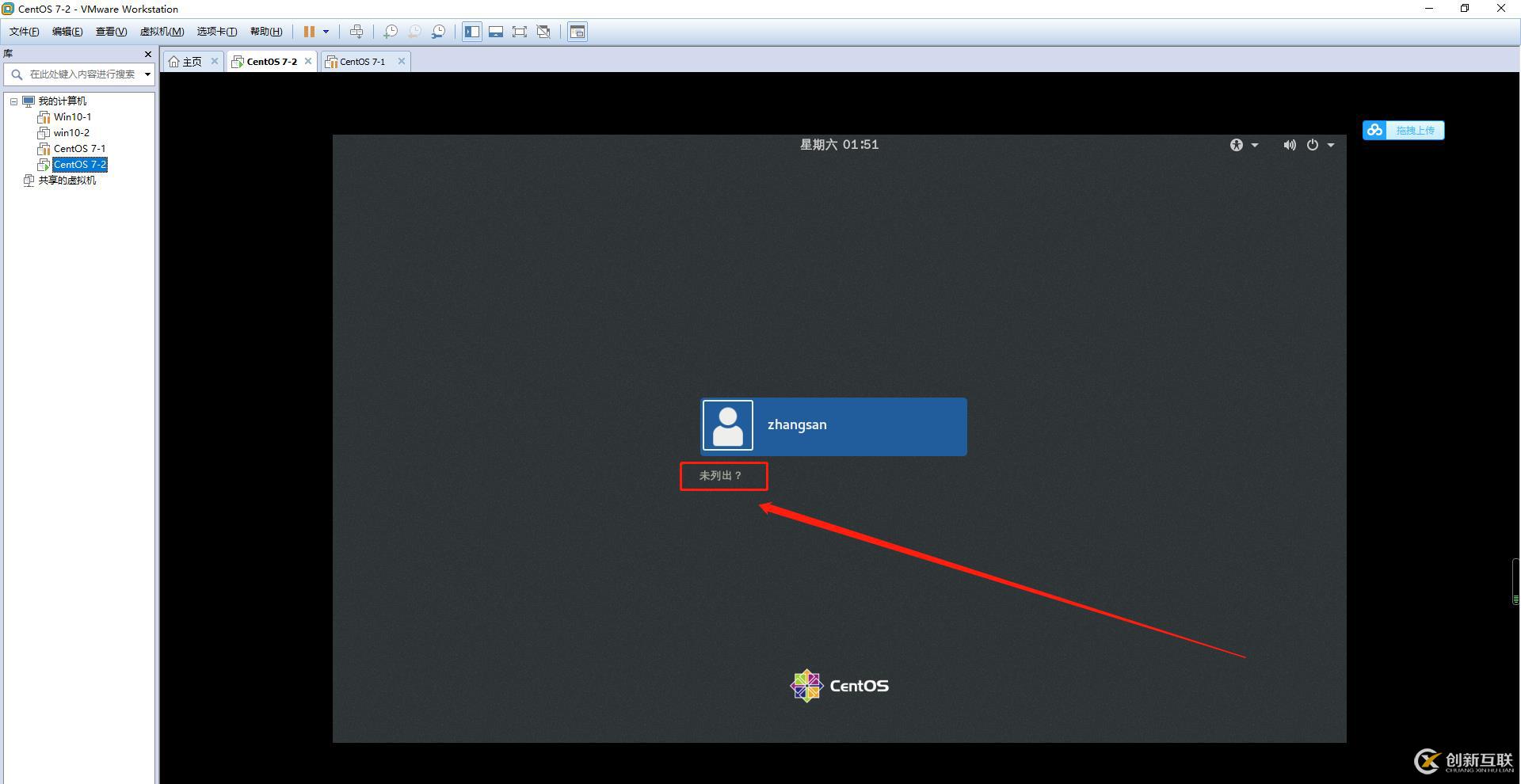
Task: Click the volume speaker icon in CentOS
Action: [1290, 145]
